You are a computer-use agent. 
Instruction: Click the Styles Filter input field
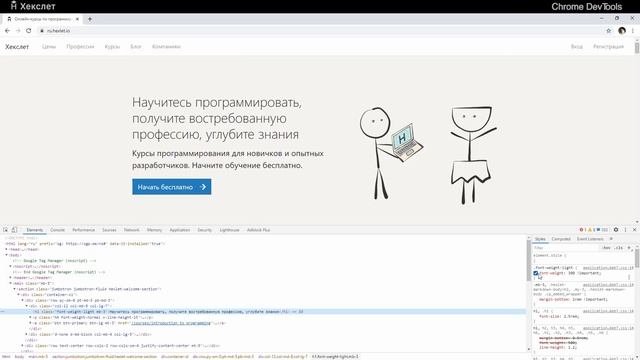[x=566, y=248]
